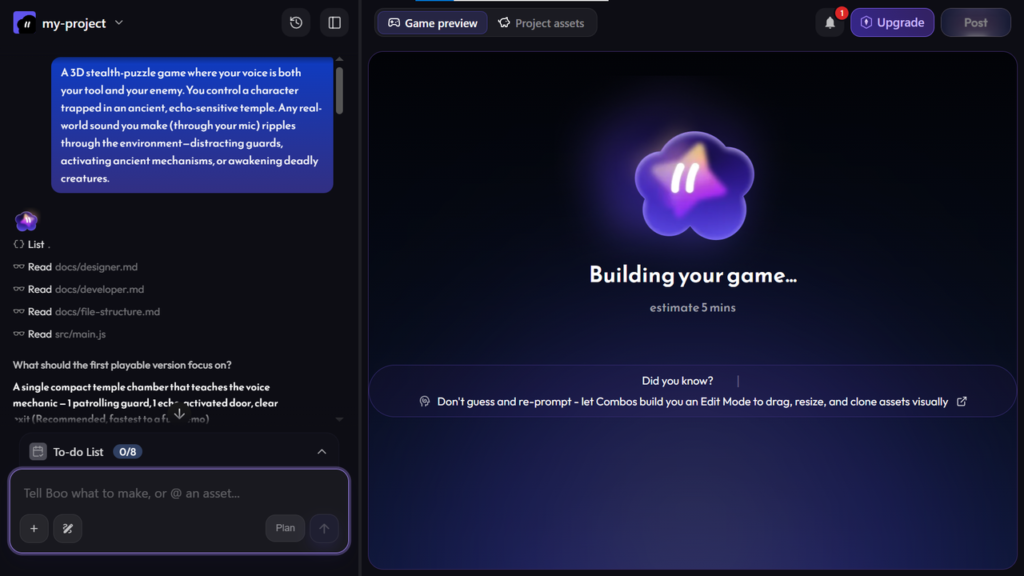Click the magic wand enhance prompt icon

(67, 528)
